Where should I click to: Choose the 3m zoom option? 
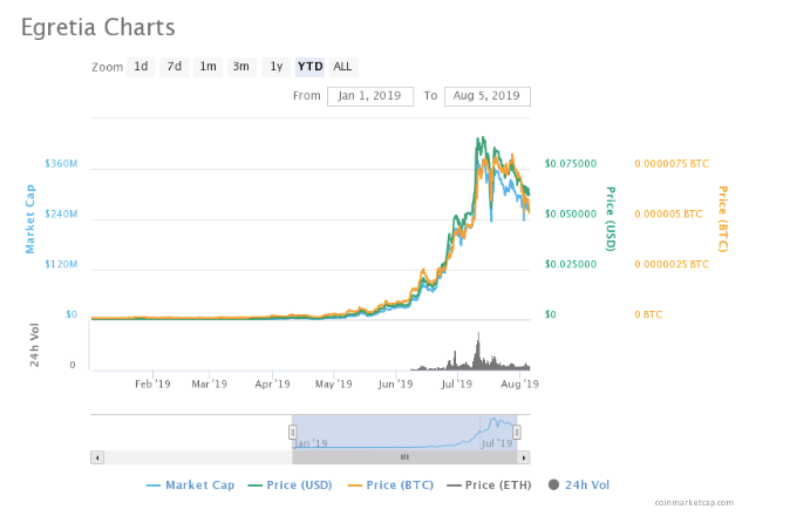point(241,67)
